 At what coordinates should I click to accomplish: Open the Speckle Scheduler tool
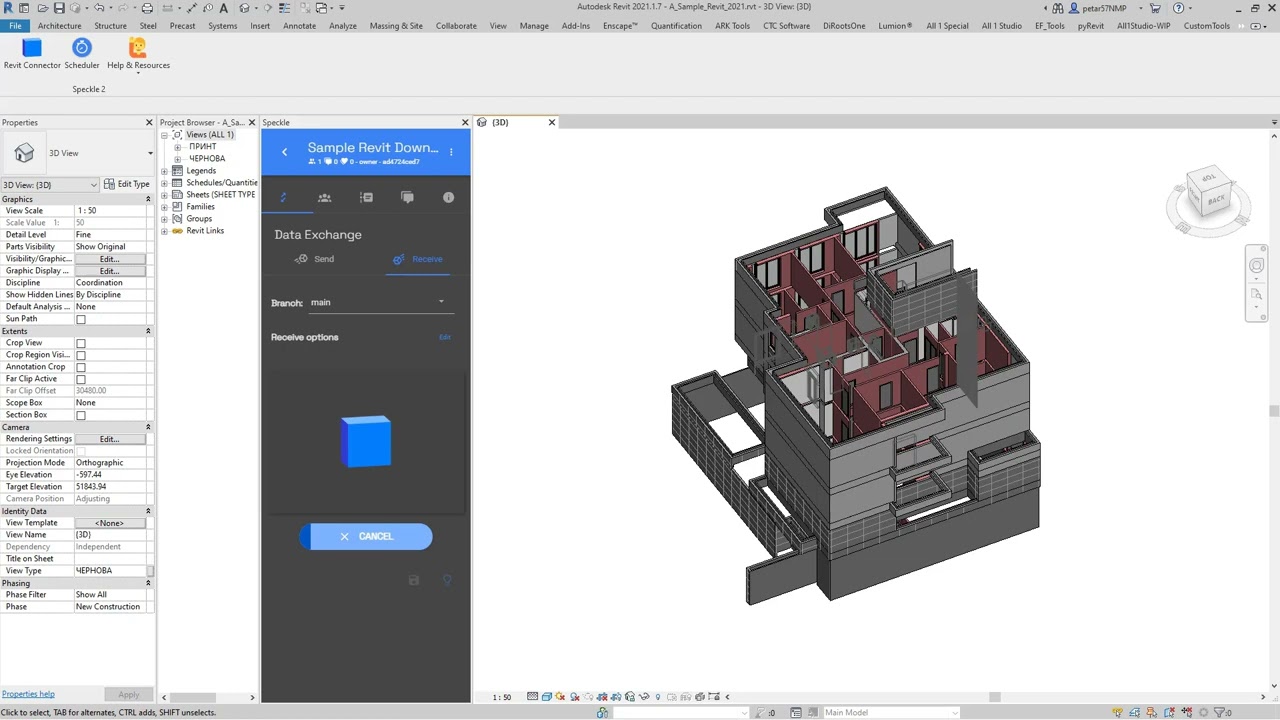tap(82, 48)
